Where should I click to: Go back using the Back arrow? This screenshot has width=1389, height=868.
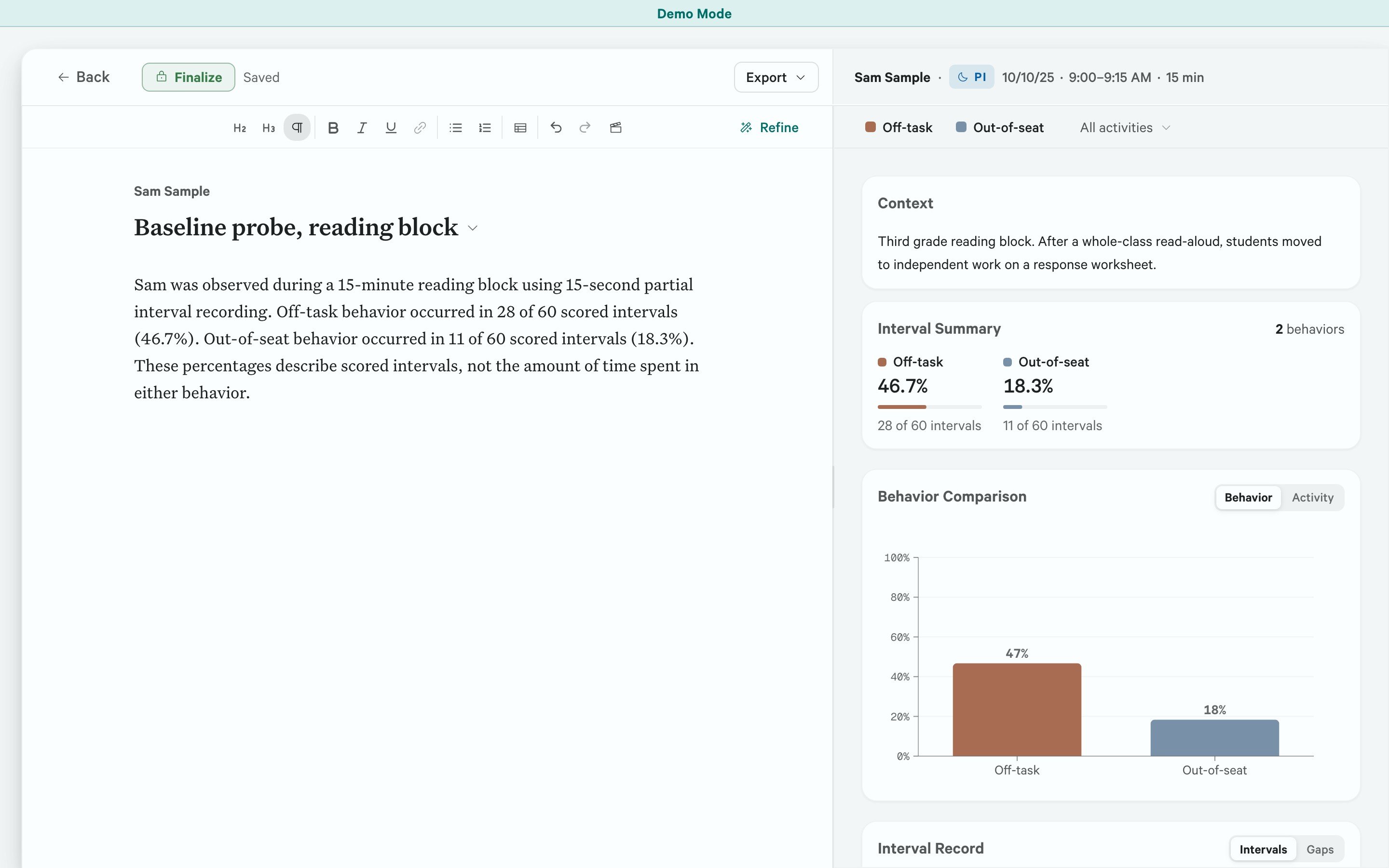pyautogui.click(x=84, y=77)
